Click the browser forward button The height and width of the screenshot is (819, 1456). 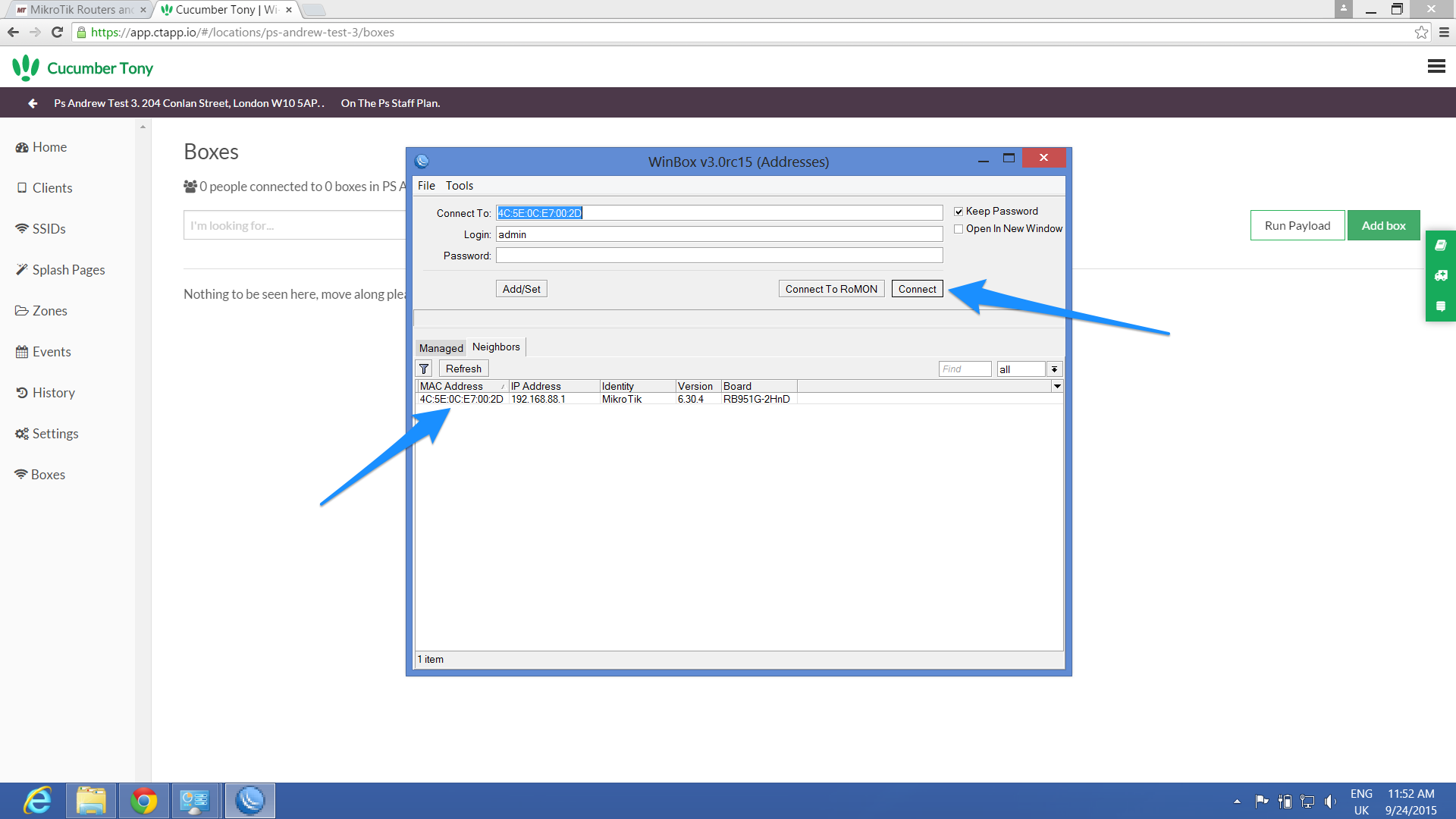point(35,32)
